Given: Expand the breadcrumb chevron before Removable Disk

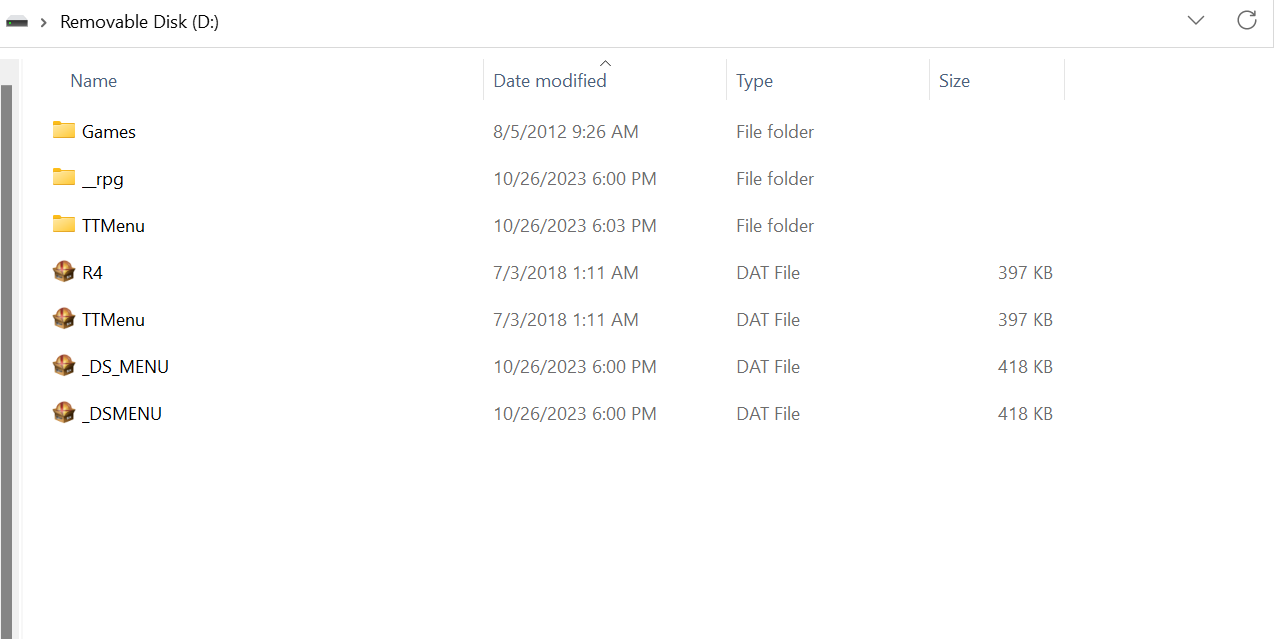Looking at the screenshot, I should point(44,22).
